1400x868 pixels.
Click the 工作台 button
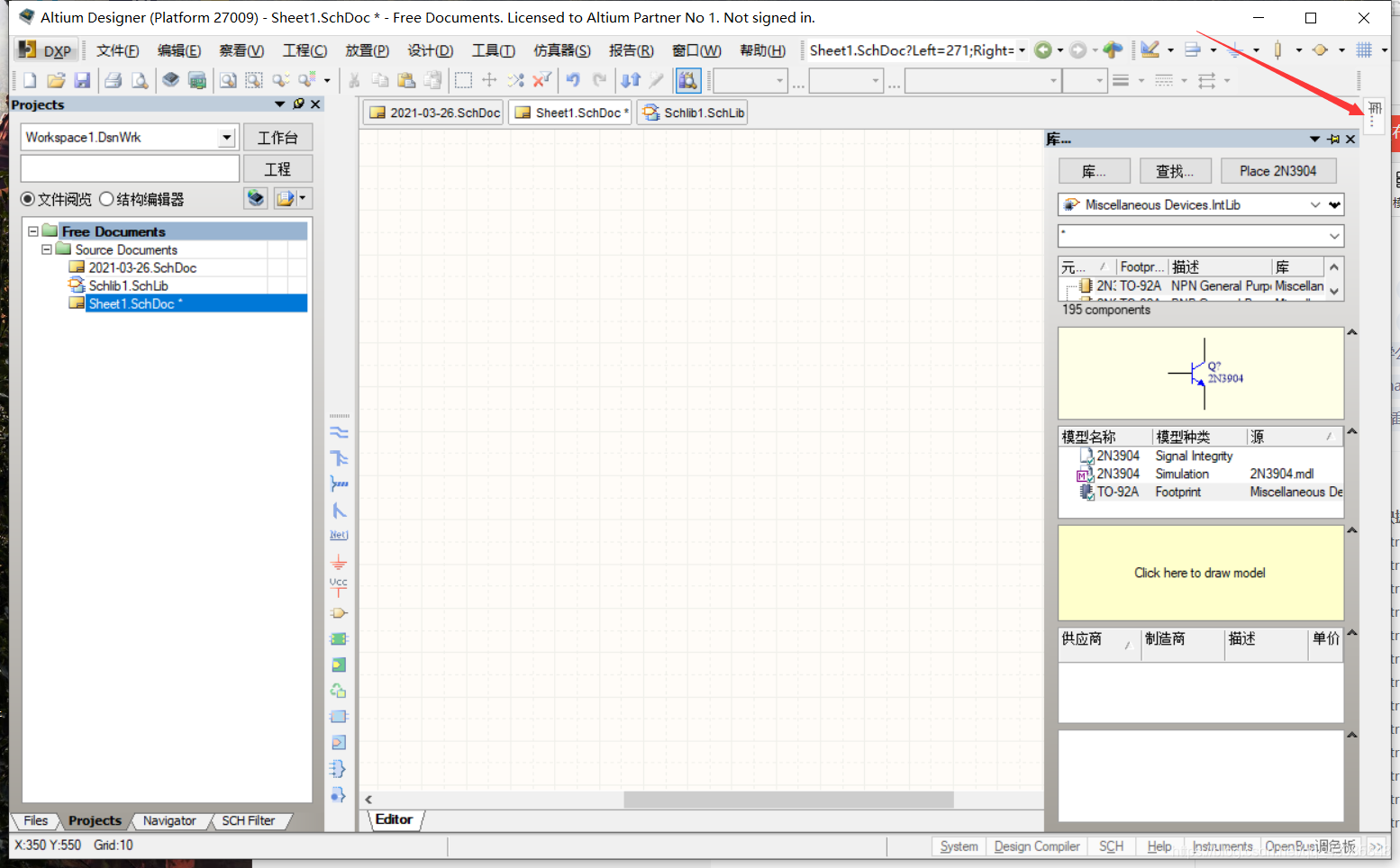[277, 137]
